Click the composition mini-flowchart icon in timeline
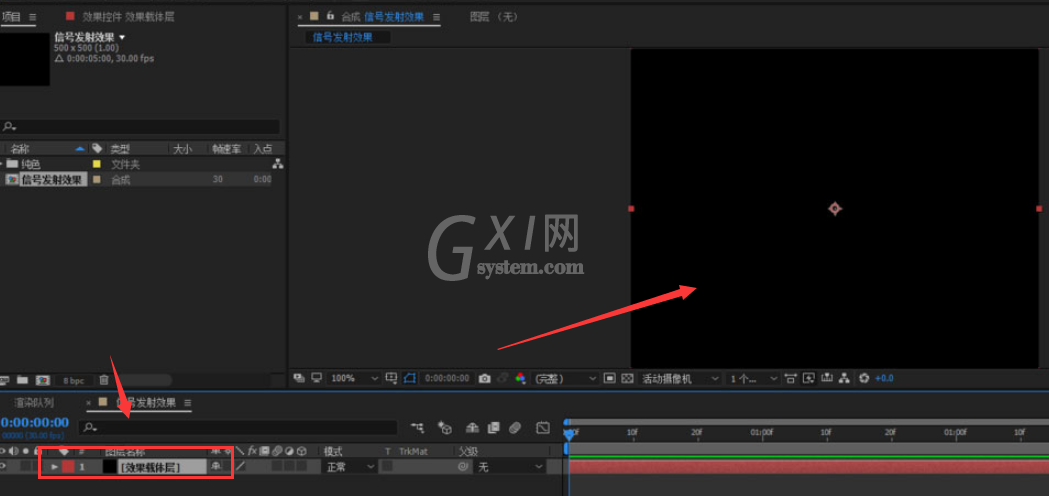This screenshot has height=496, width=1049. point(418,427)
